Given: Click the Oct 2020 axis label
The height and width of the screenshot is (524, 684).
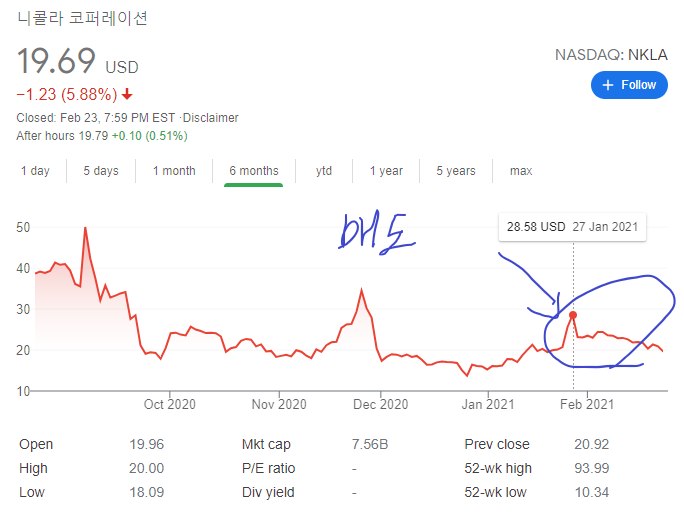Looking at the screenshot, I should coord(170,404).
